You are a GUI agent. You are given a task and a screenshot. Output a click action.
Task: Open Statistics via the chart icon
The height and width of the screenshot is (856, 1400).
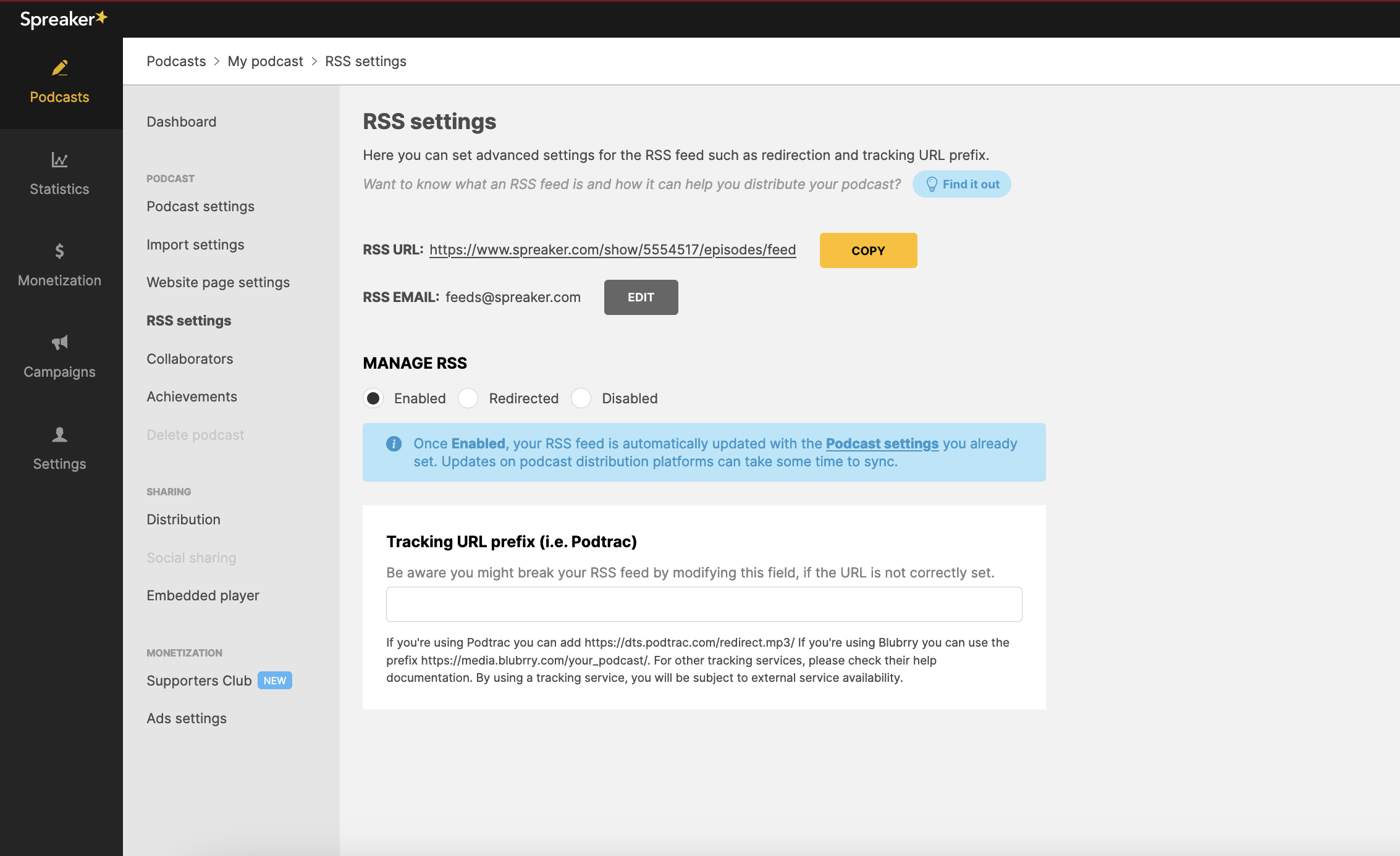coord(59,159)
